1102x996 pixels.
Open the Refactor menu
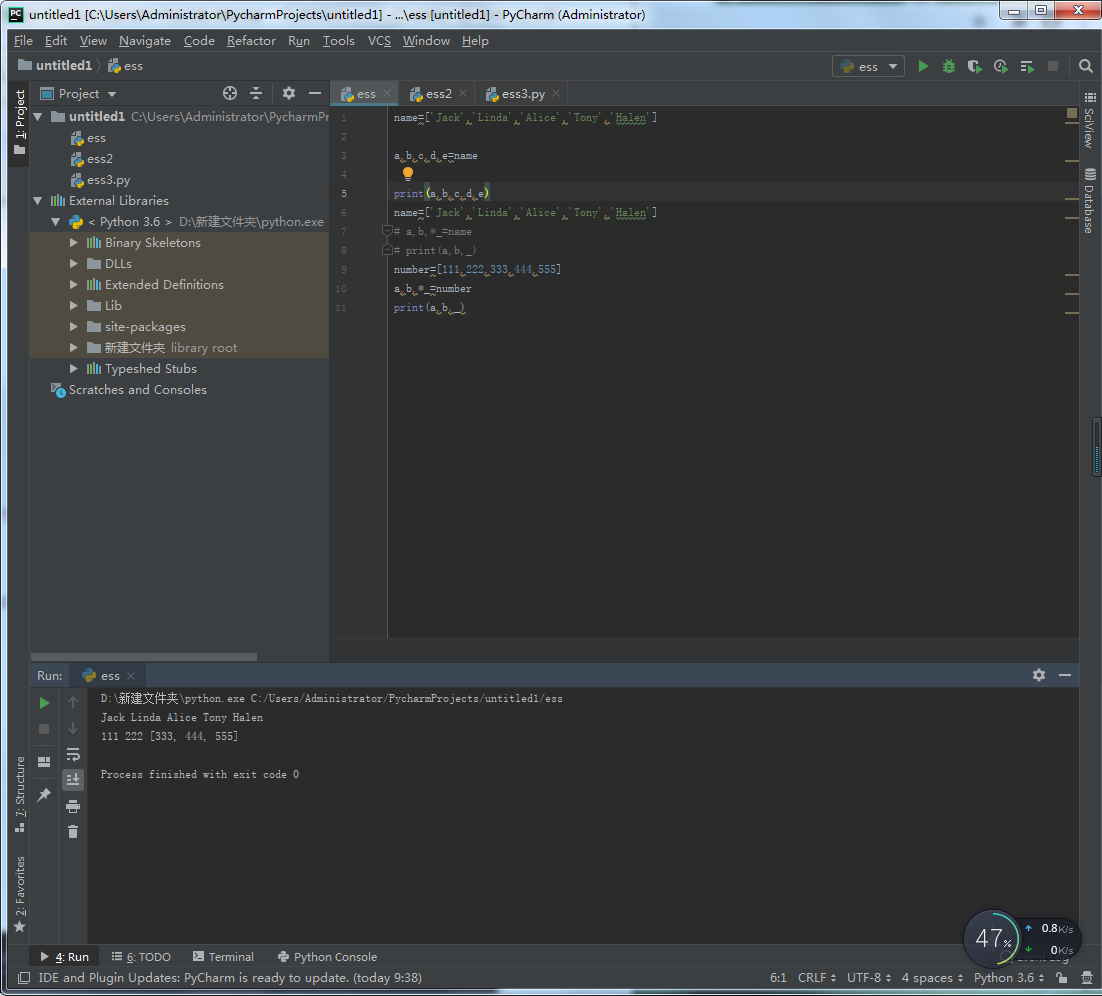251,41
